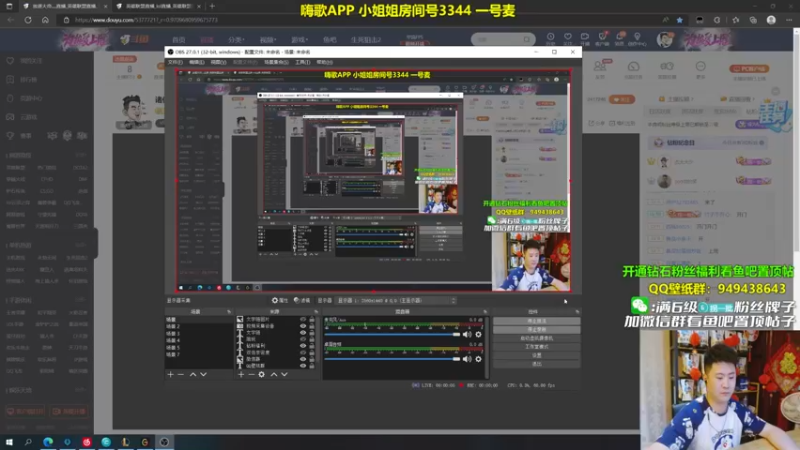Go to browser home page

pos(45,20)
